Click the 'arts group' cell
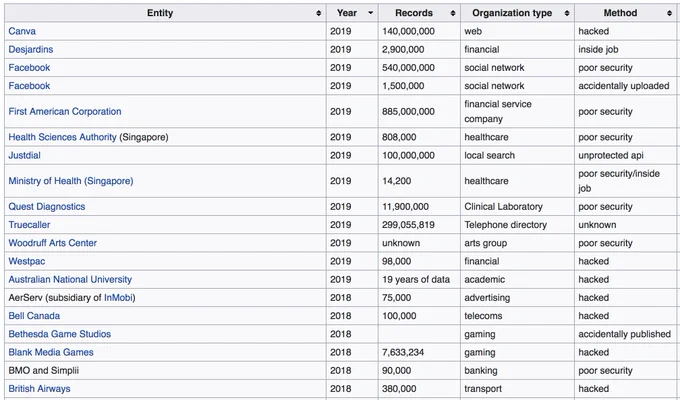This screenshot has width=680, height=400. [x=517, y=243]
